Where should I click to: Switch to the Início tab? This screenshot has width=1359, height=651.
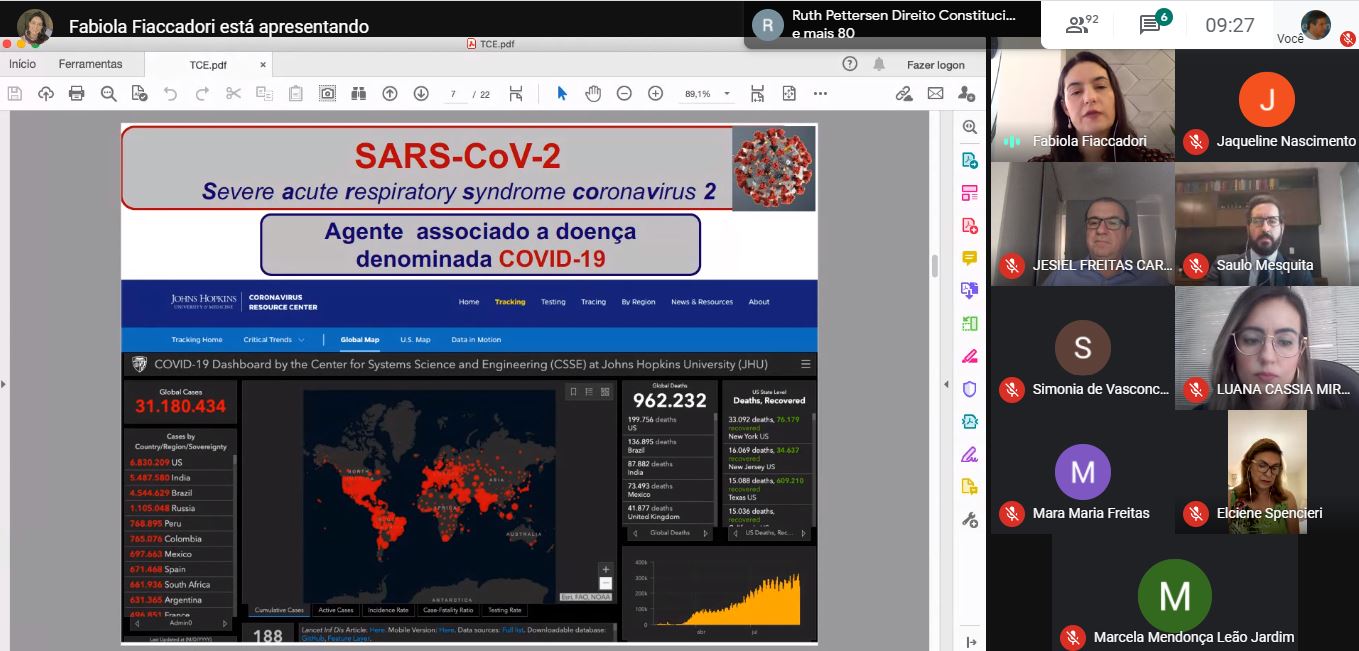point(22,64)
